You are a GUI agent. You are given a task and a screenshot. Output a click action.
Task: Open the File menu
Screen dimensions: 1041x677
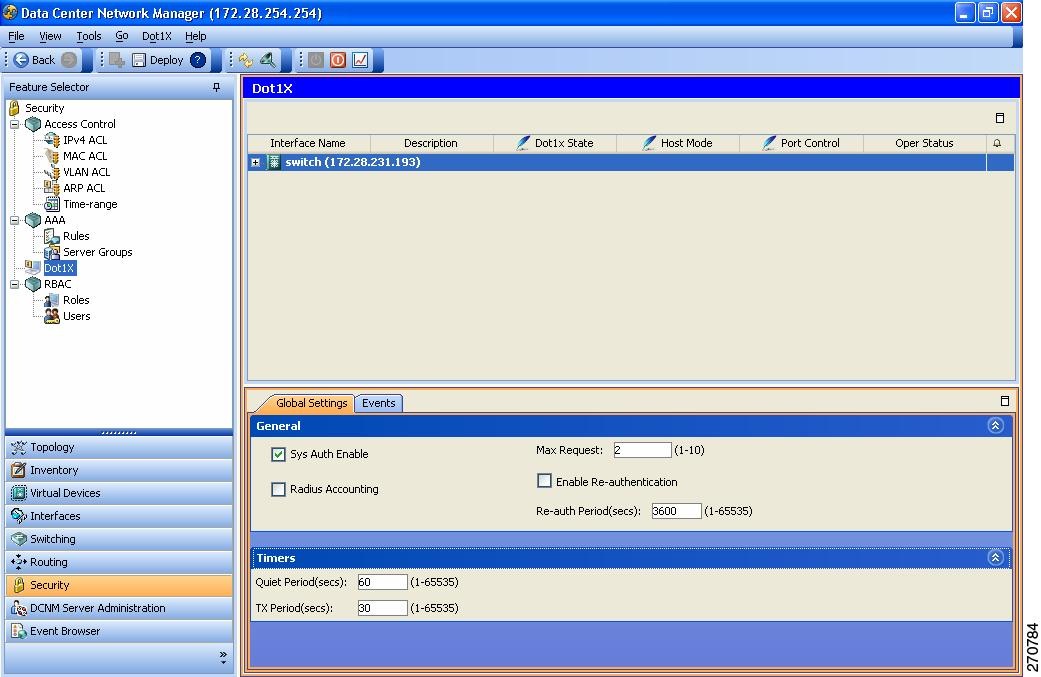[16, 36]
